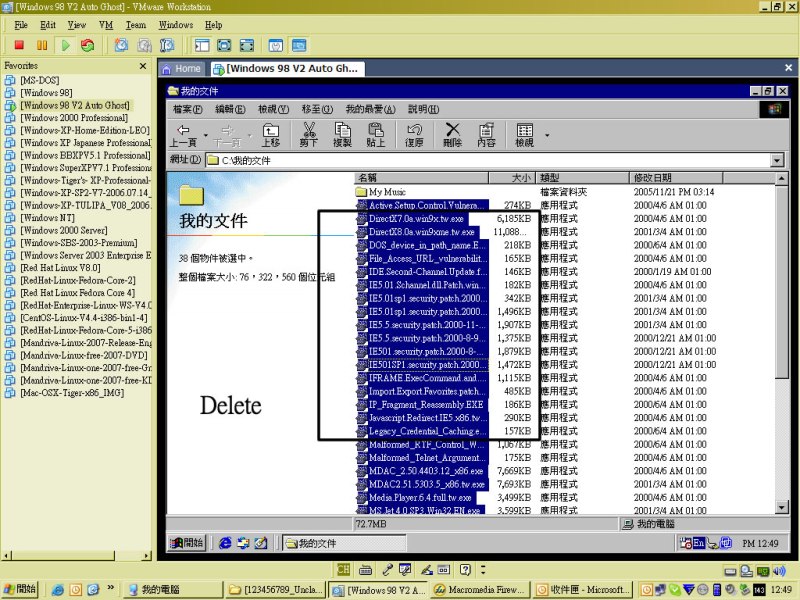
Task: Click the Revert to Snapshot icon
Action: coord(144,45)
